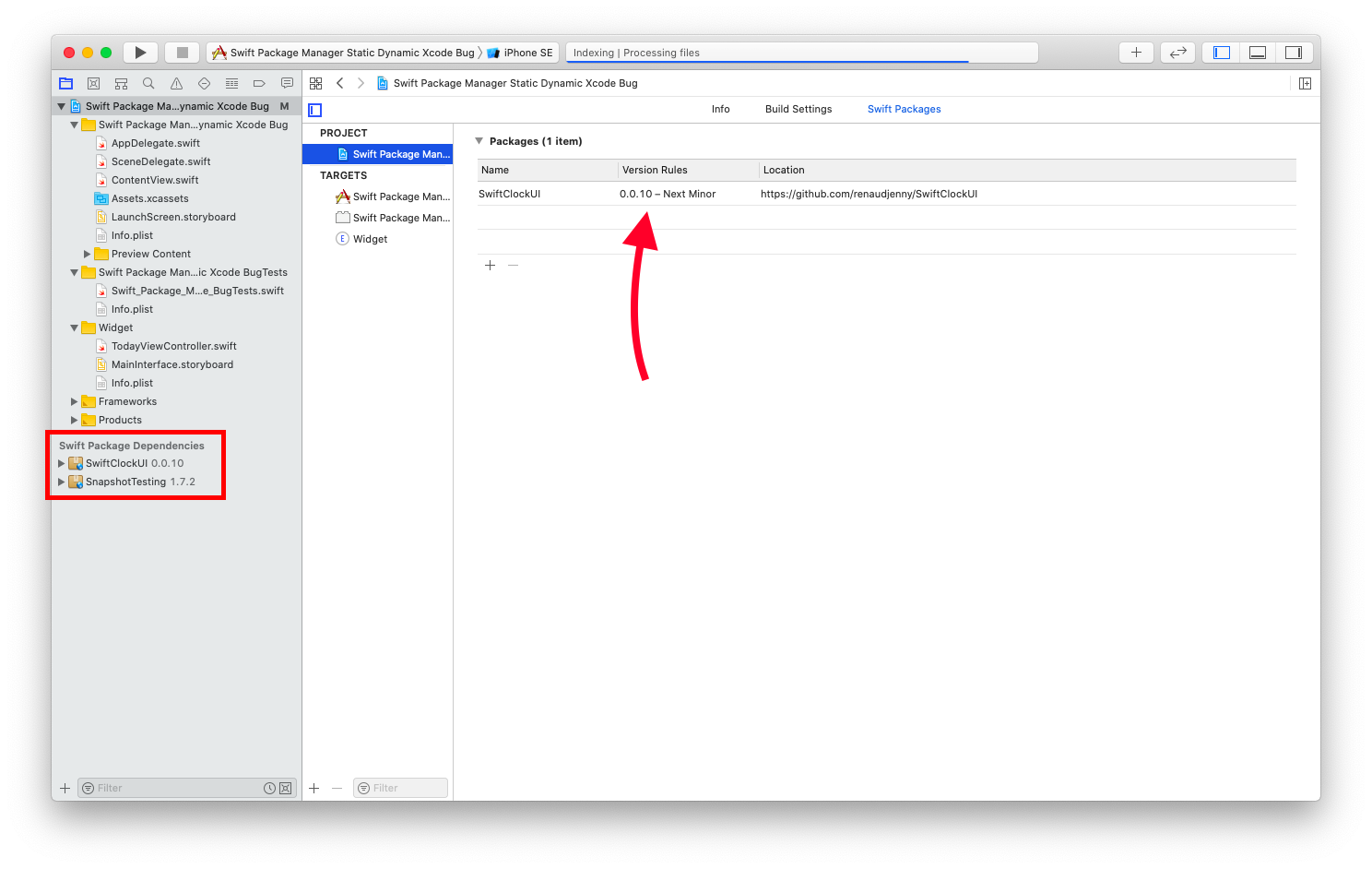The width and height of the screenshot is (1372, 869).
Task: Expand the SnapshotTesting 1.7.2 package
Action: pos(62,482)
